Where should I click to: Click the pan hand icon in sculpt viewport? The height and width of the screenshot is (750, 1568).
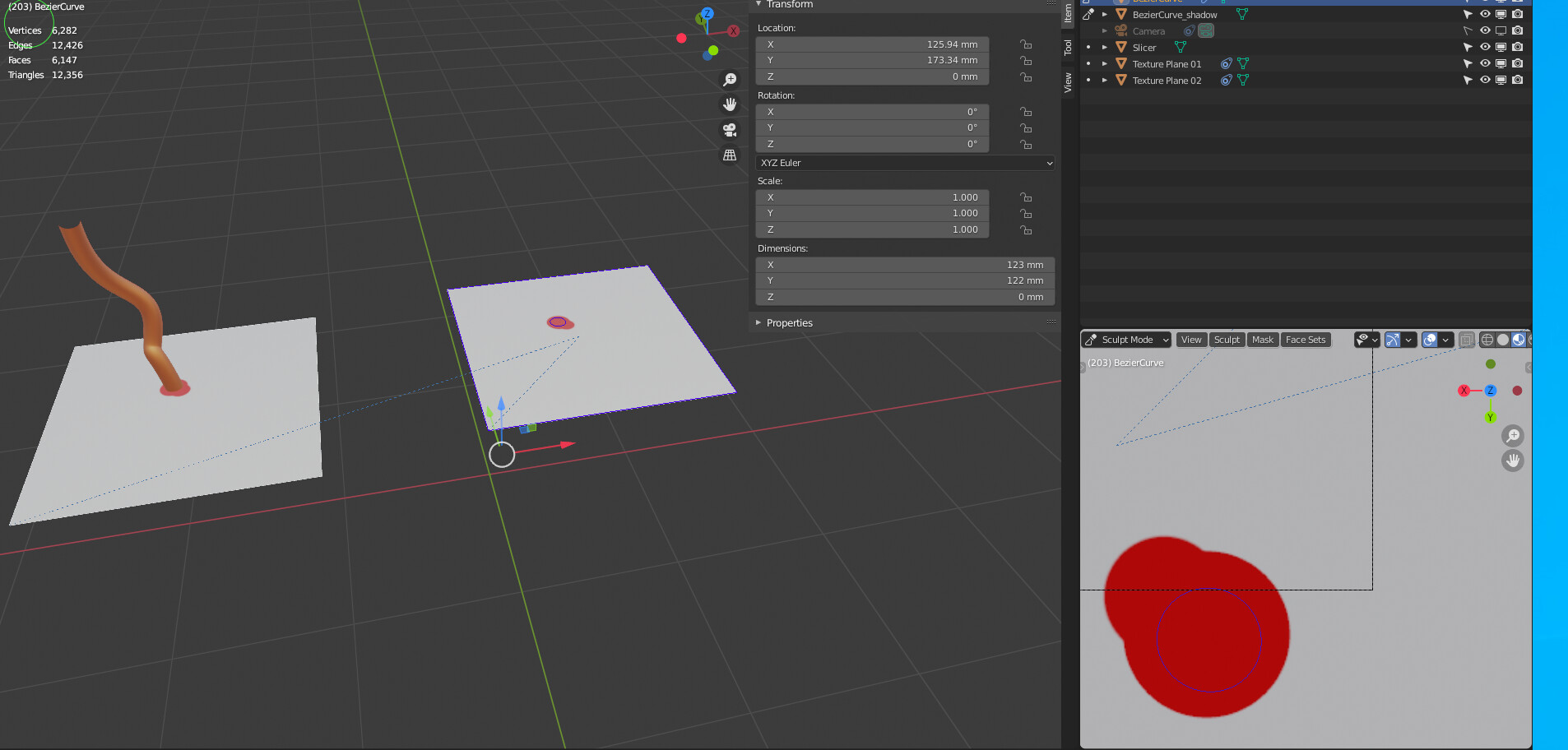pos(1513,461)
